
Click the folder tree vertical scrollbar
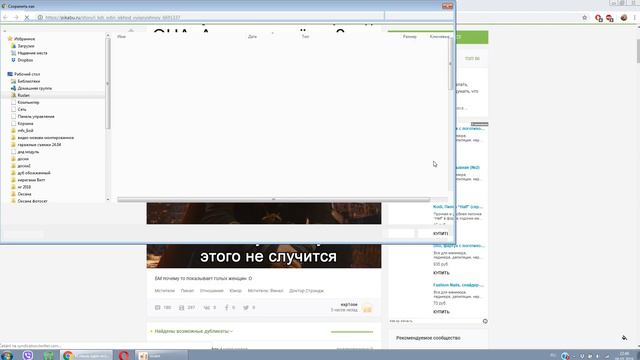tap(108, 84)
